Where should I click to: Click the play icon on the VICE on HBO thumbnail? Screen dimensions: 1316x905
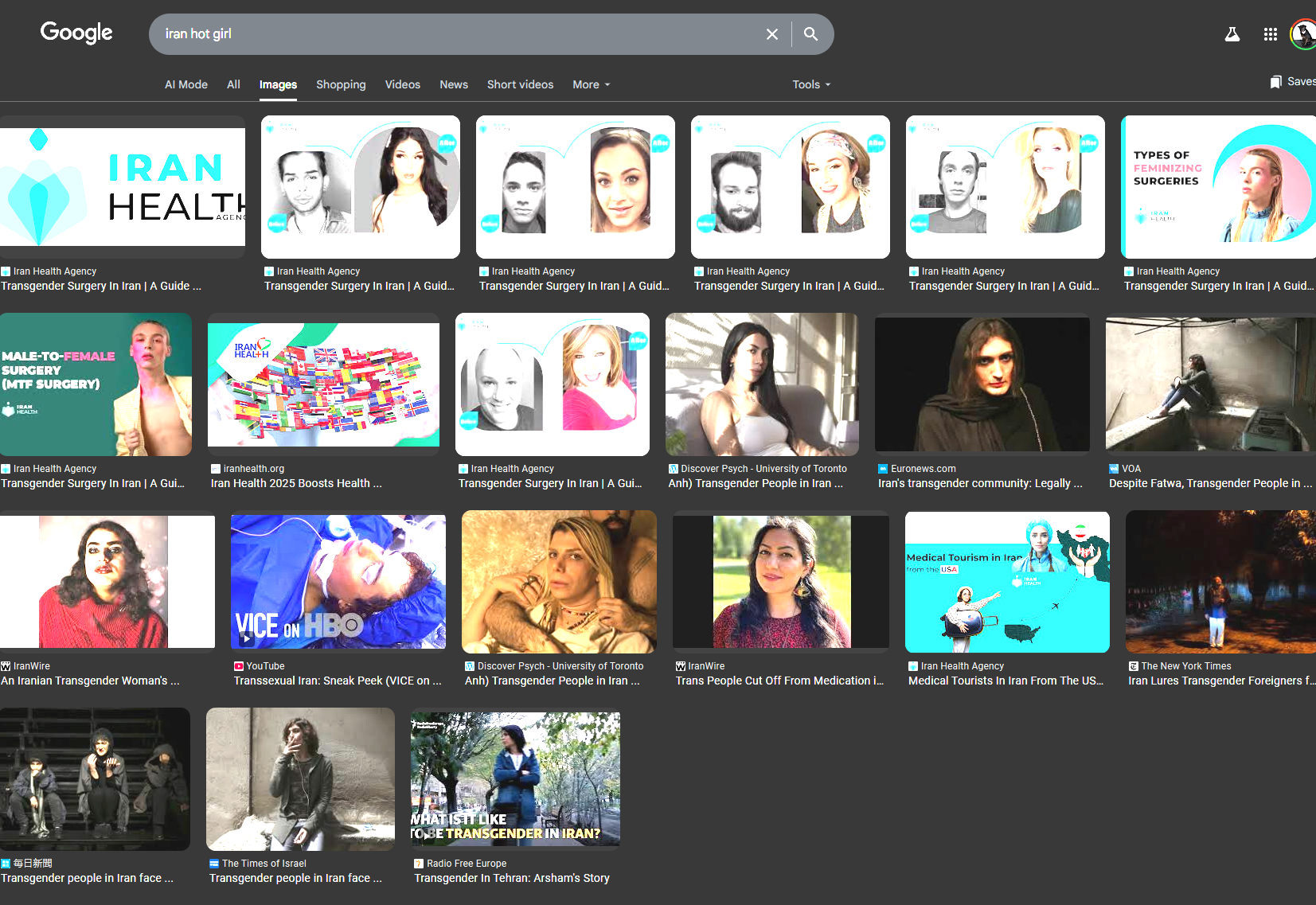pyautogui.click(x=247, y=638)
